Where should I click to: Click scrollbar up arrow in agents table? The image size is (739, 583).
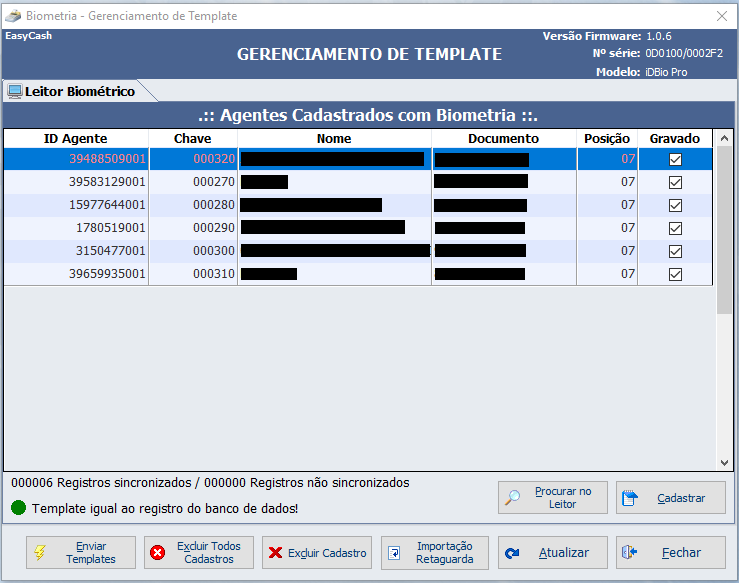point(725,138)
